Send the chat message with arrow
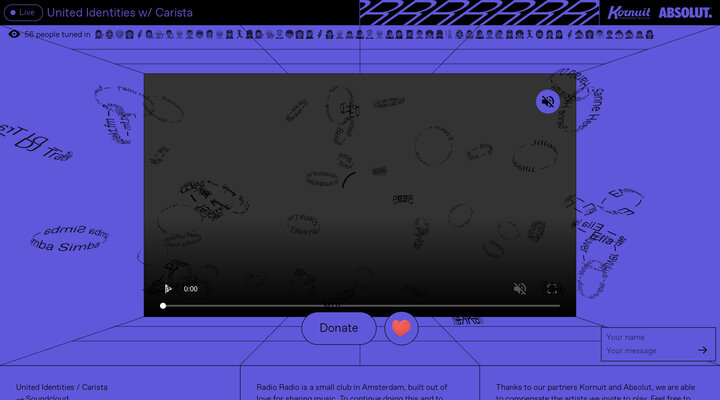 point(703,350)
